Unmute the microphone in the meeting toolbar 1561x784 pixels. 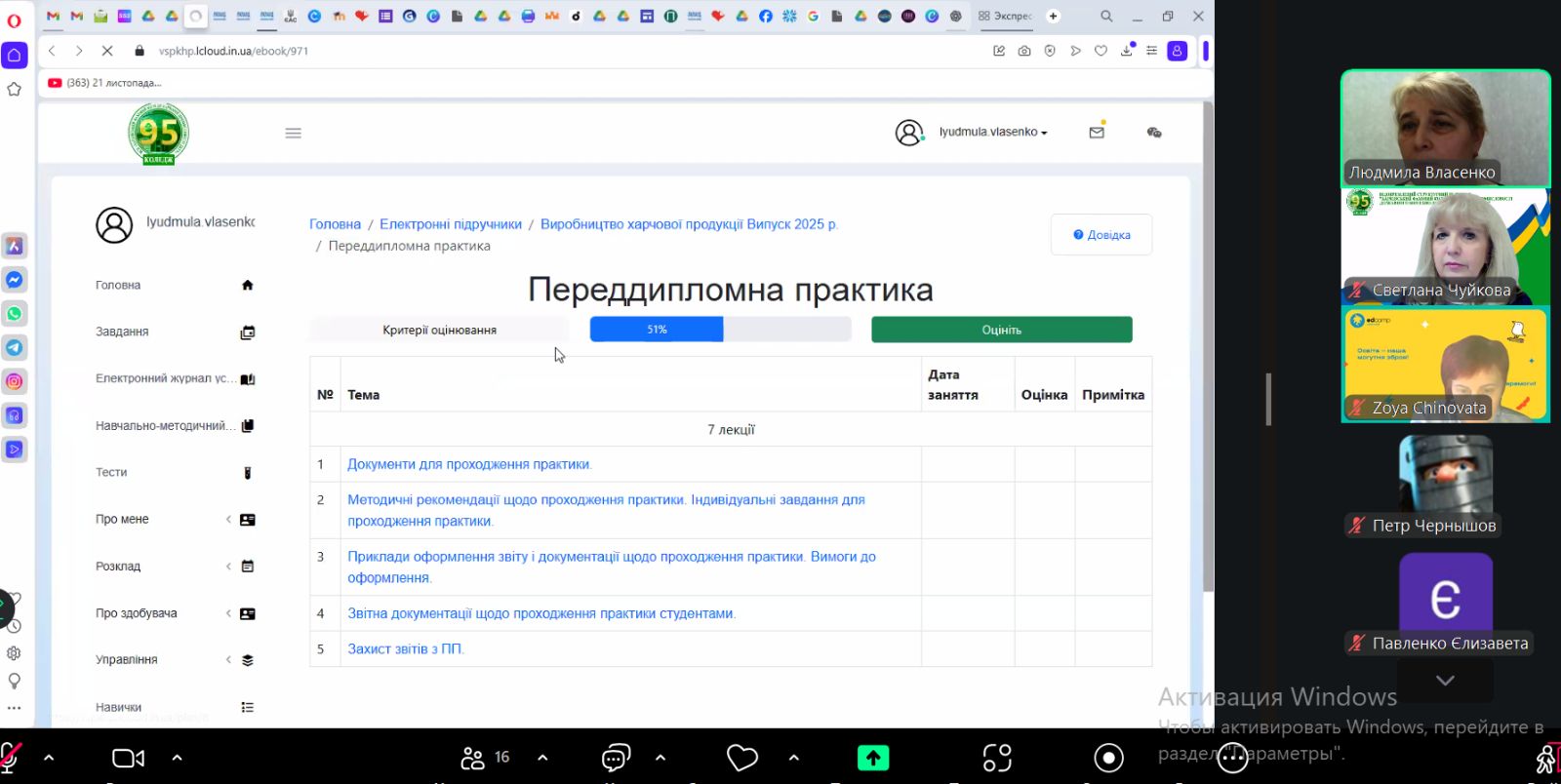[x=12, y=758]
